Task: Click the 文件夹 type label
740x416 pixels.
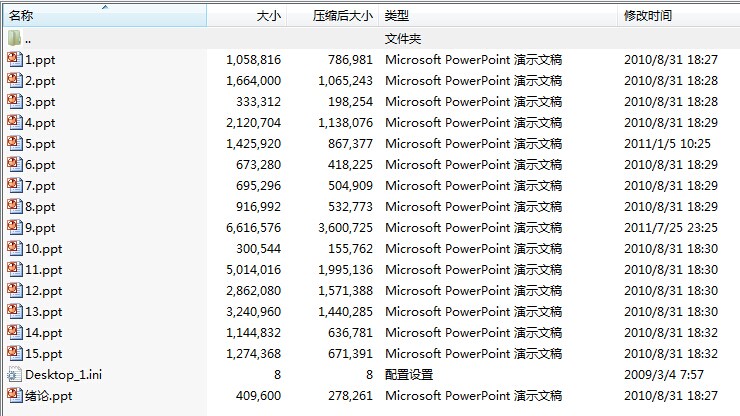Action: (x=403, y=39)
